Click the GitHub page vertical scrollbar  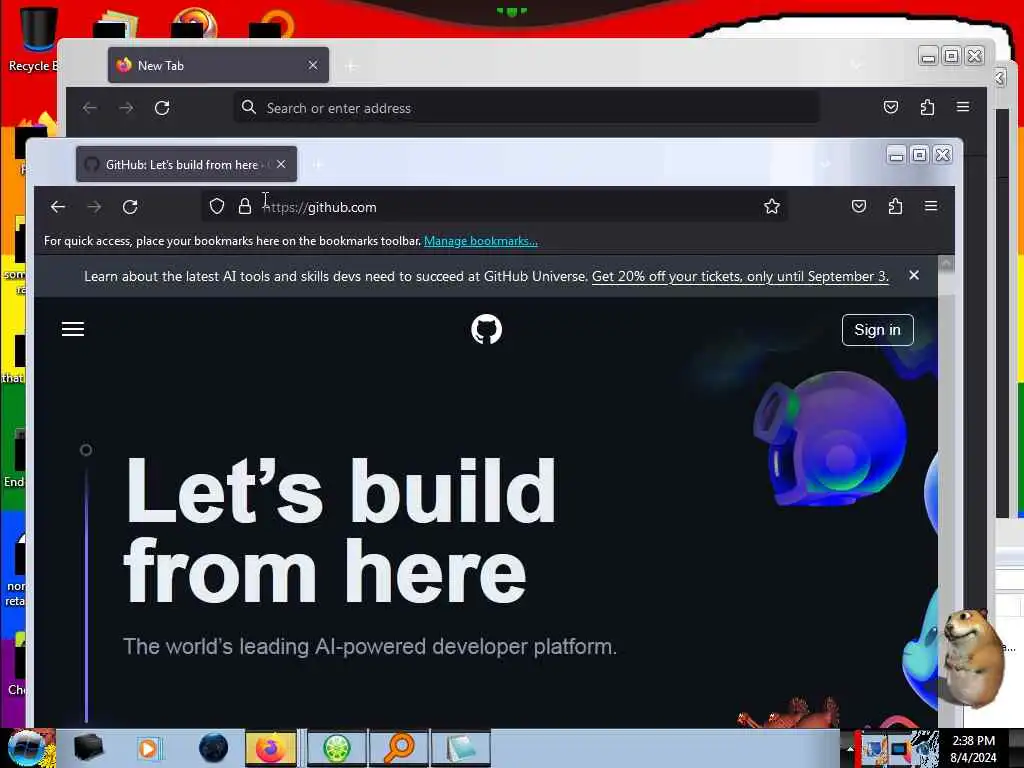[x=946, y=490]
